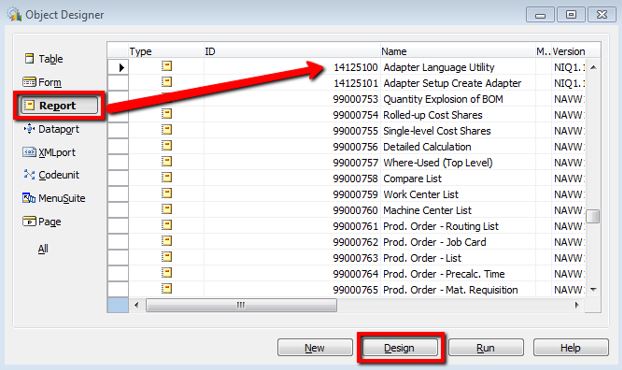Click the vertical scrollbar up arrow
This screenshot has height=370, width=622.
(593, 67)
